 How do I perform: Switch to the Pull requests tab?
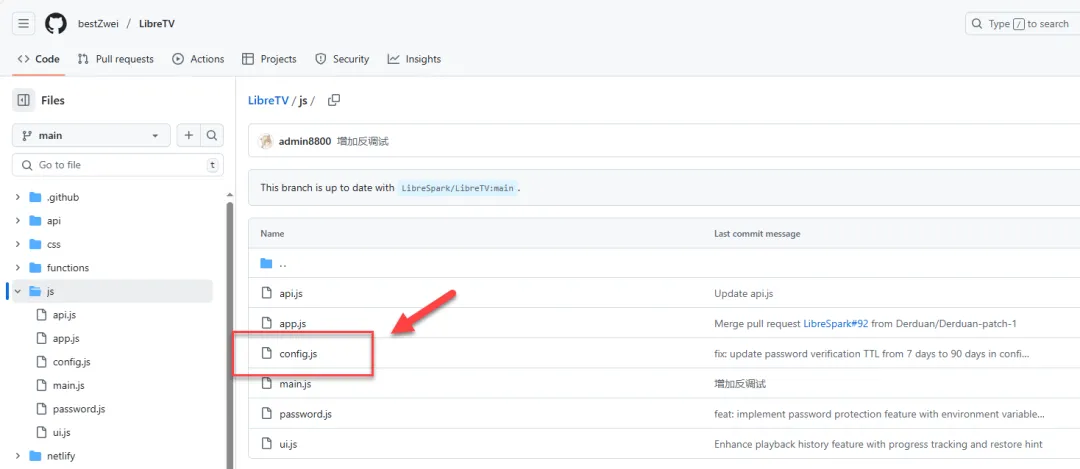coord(116,59)
